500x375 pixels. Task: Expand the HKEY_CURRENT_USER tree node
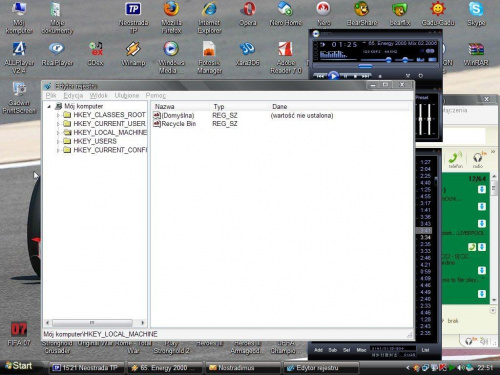click(x=58, y=124)
